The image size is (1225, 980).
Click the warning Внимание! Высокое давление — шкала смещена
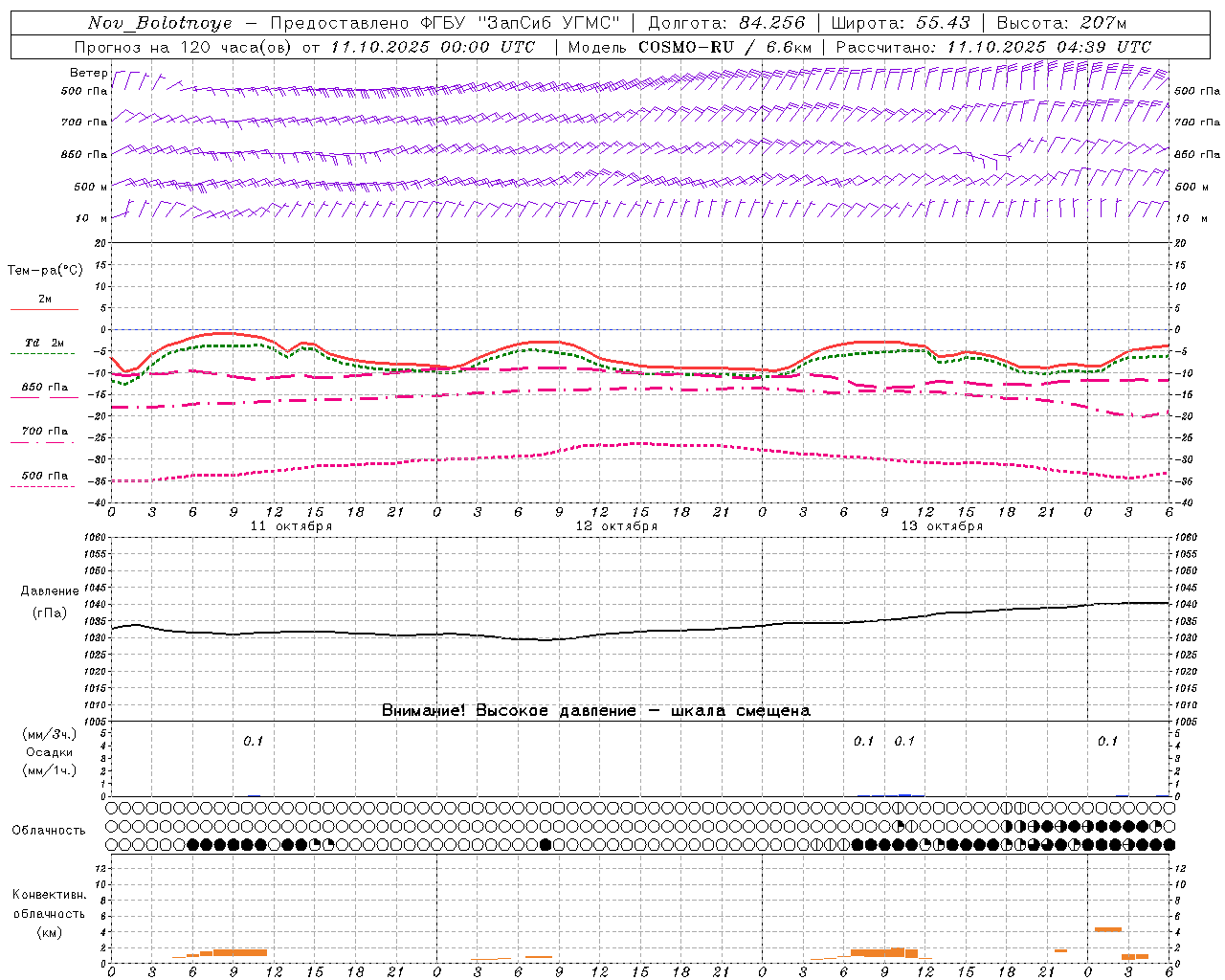click(596, 711)
